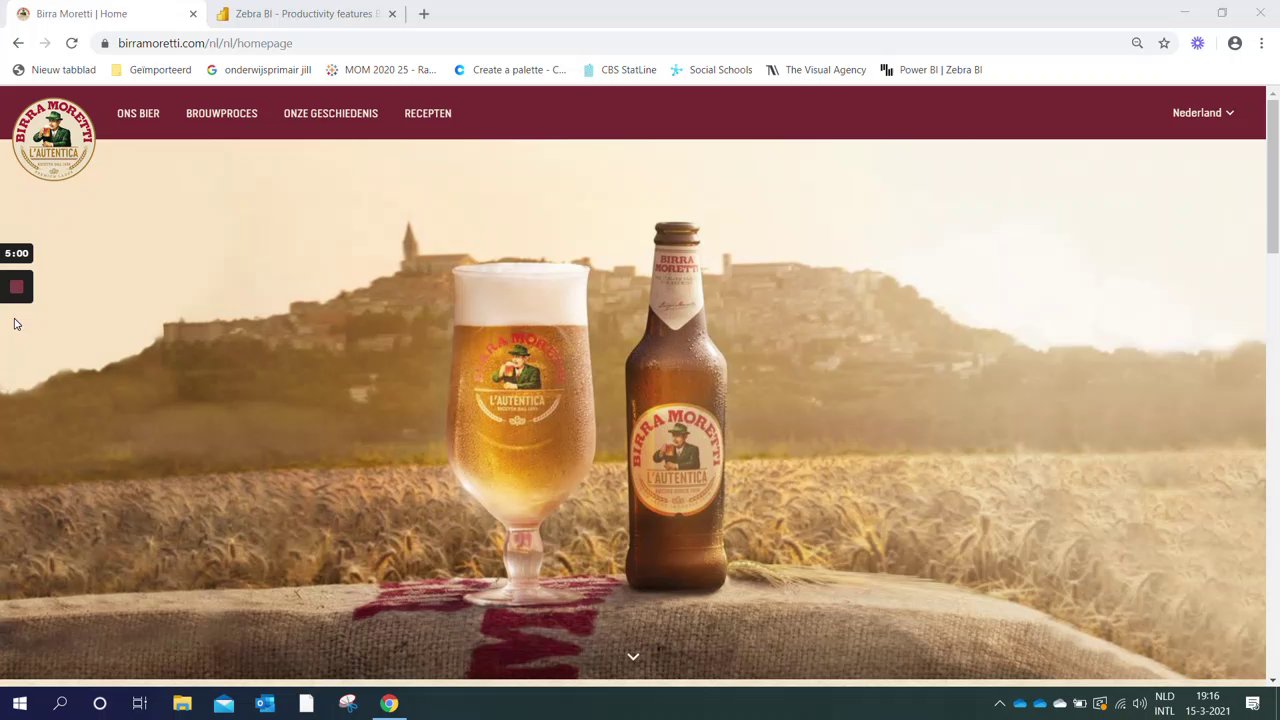The width and height of the screenshot is (1280, 720).
Task: Open the Windows Start menu
Action: tap(20, 704)
